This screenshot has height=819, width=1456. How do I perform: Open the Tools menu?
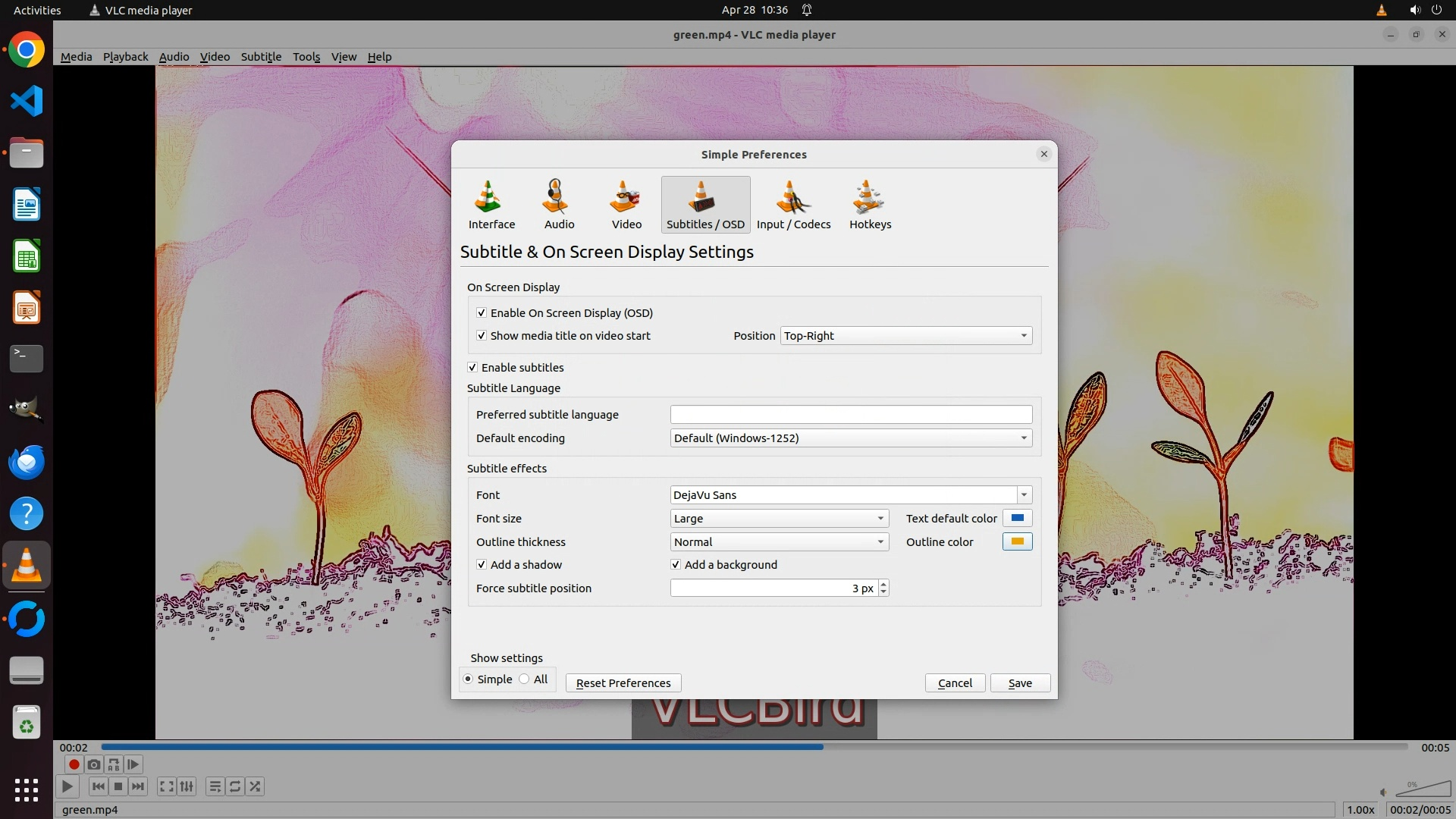coord(306,57)
